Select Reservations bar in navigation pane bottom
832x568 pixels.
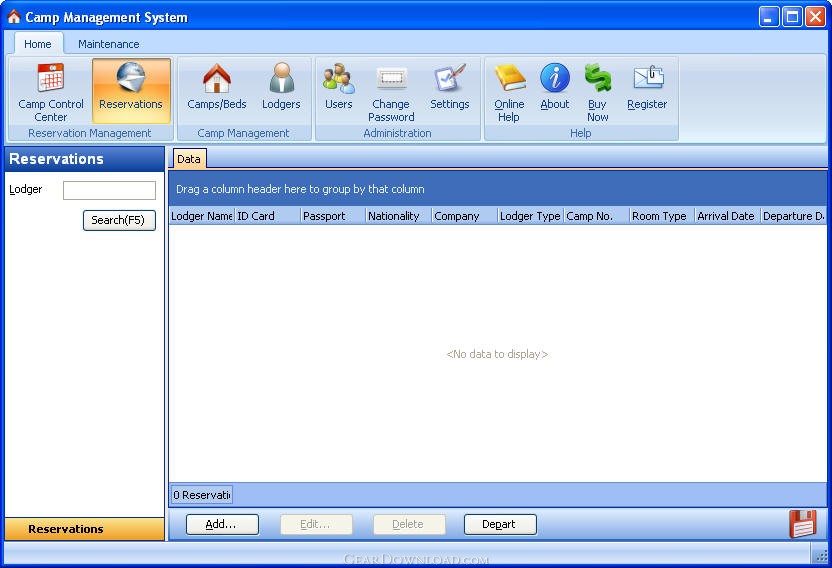[84, 529]
